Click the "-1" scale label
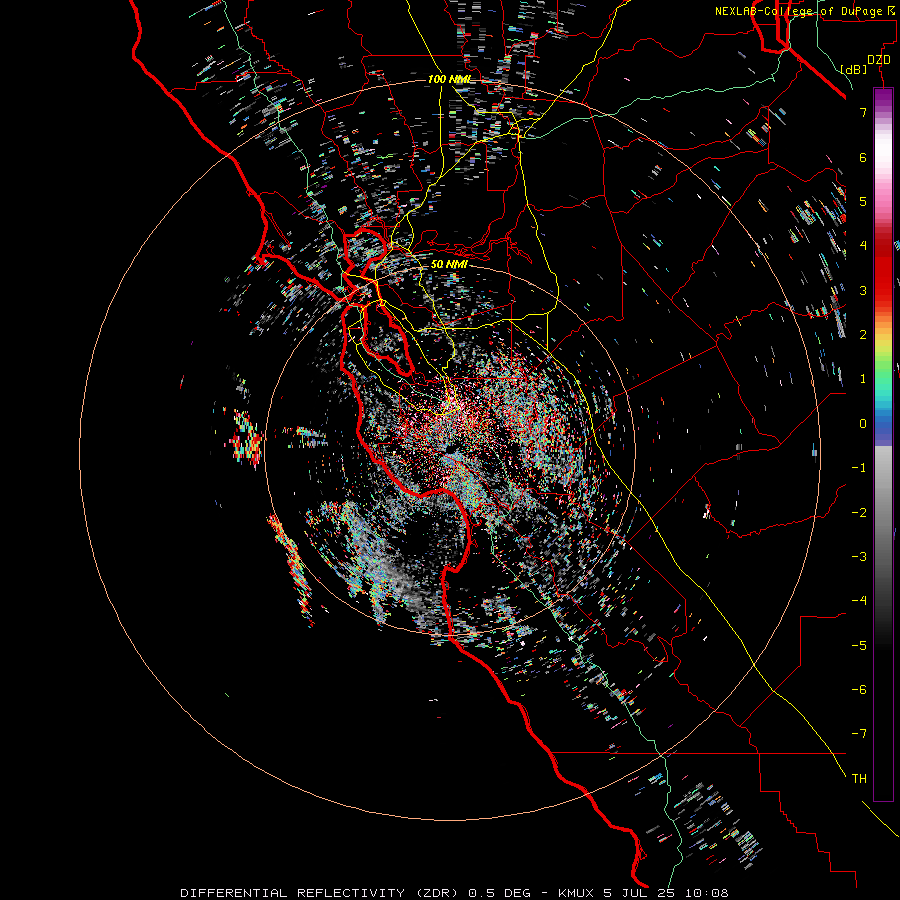This screenshot has width=900, height=900. pyautogui.click(x=859, y=468)
